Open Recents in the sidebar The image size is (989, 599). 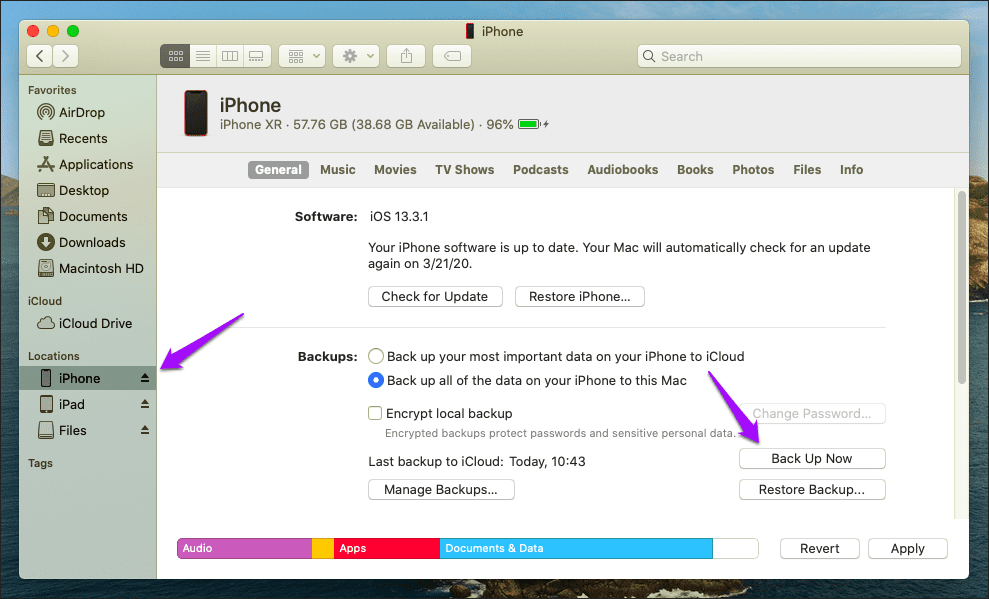point(88,138)
